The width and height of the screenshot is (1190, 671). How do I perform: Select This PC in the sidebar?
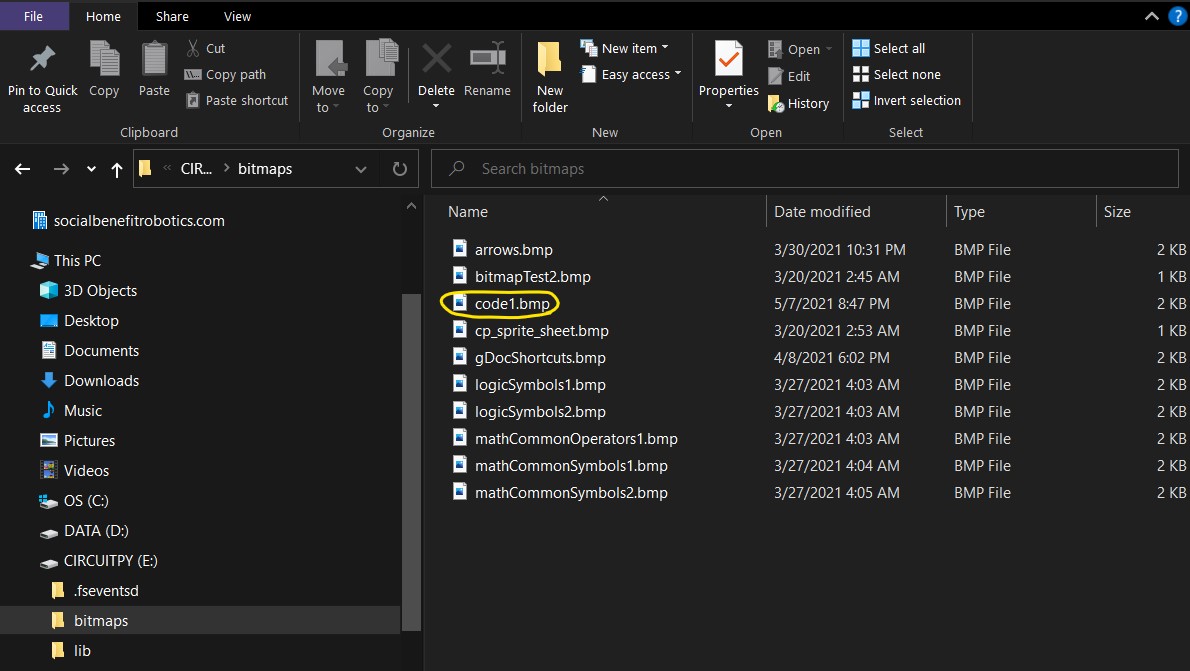coord(66,260)
